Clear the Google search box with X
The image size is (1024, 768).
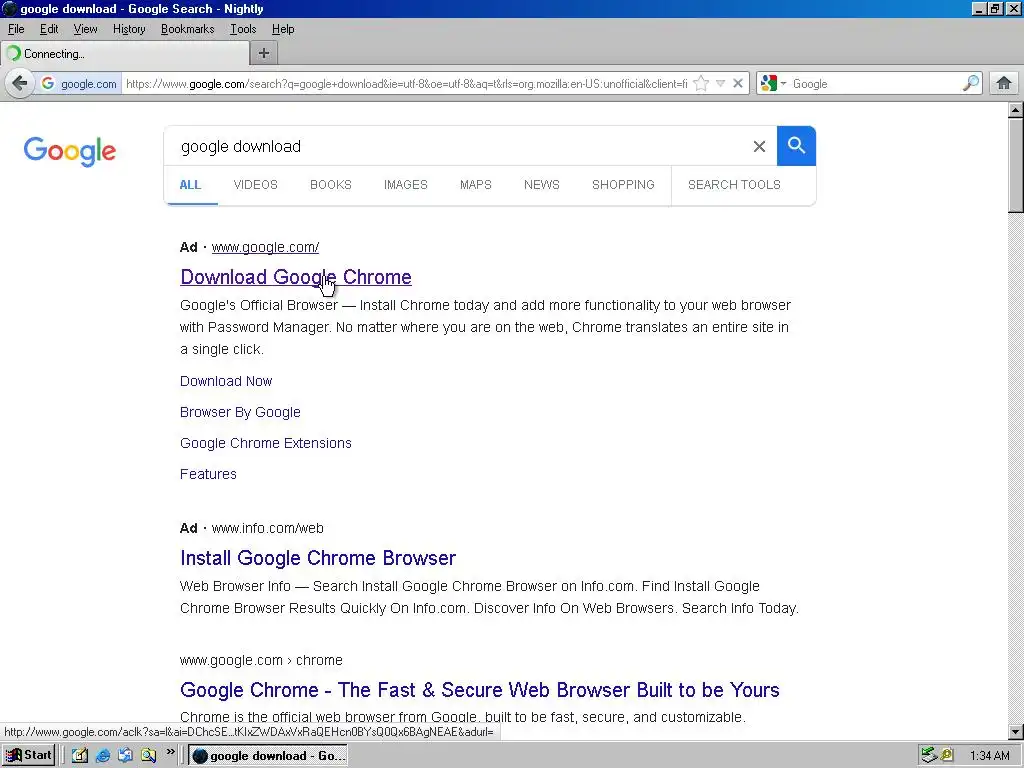pos(759,146)
